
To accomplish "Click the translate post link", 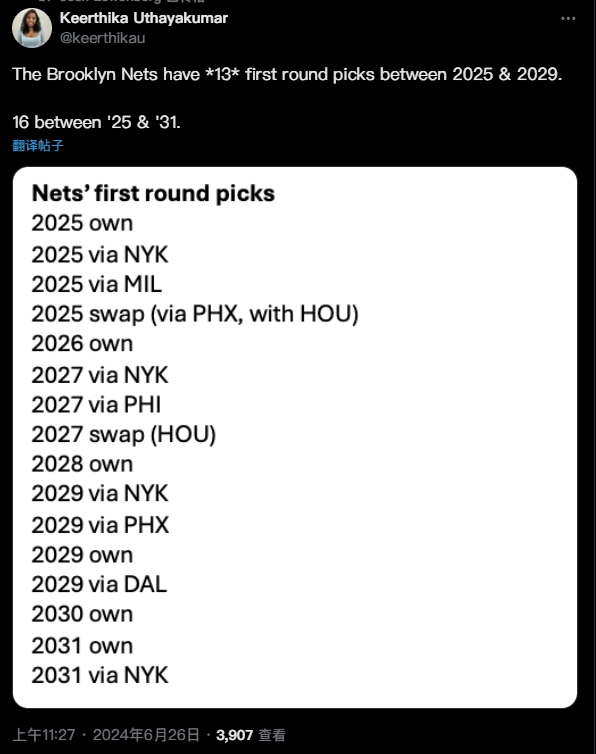I will click(x=38, y=145).
